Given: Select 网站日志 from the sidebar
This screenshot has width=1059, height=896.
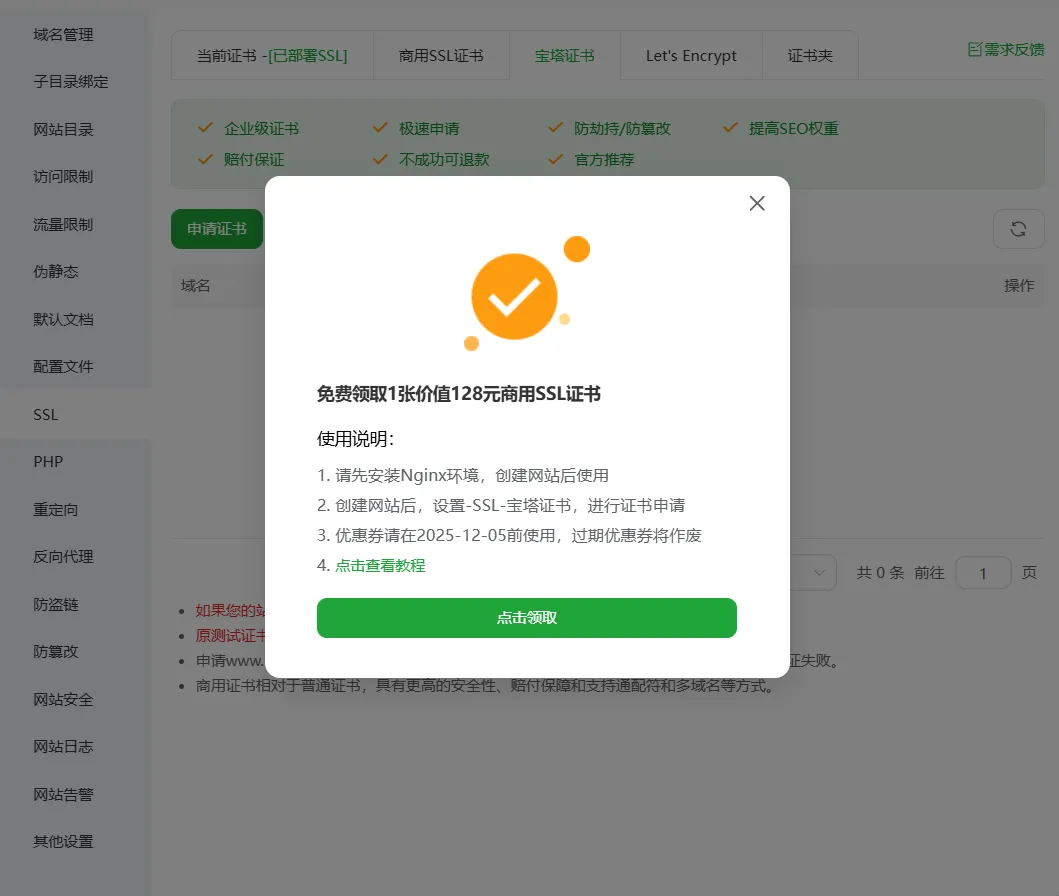Looking at the screenshot, I should click(x=63, y=746).
